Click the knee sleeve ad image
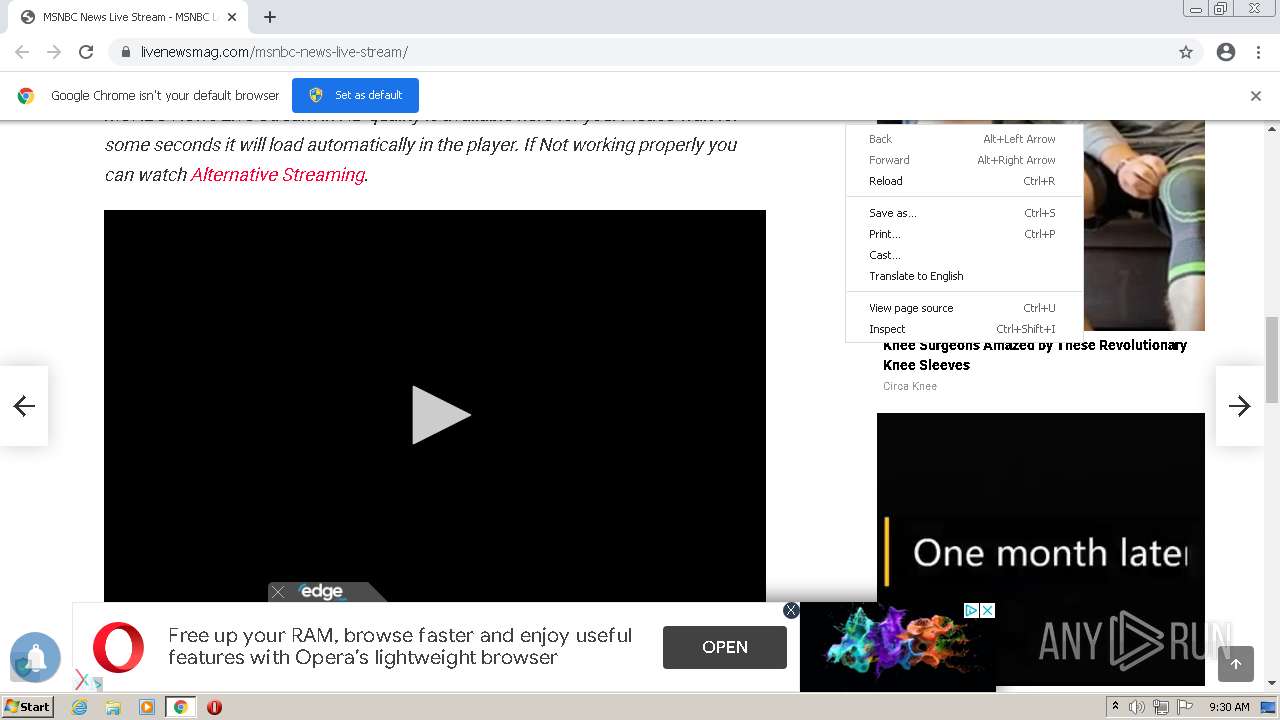Image resolution: width=1280 pixels, height=720 pixels. tap(1144, 225)
